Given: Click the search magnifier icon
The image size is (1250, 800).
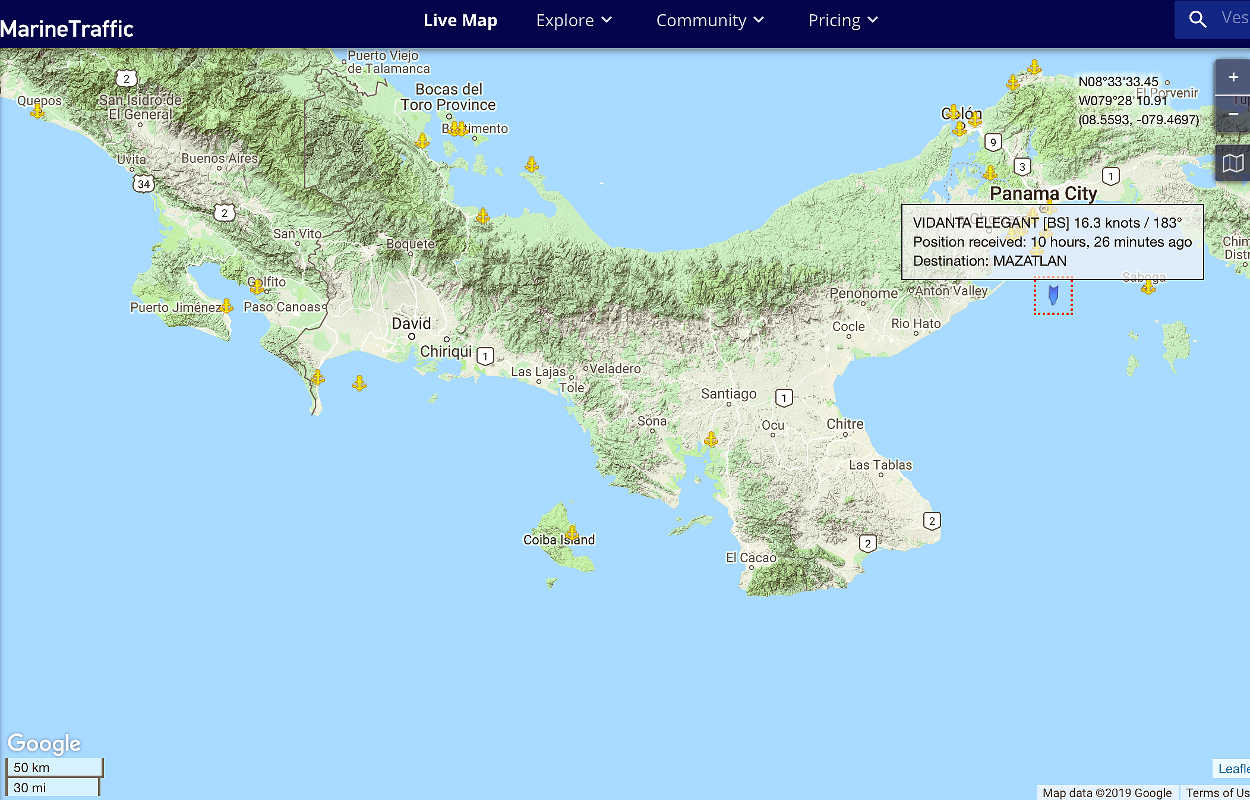Looking at the screenshot, I should [1197, 20].
